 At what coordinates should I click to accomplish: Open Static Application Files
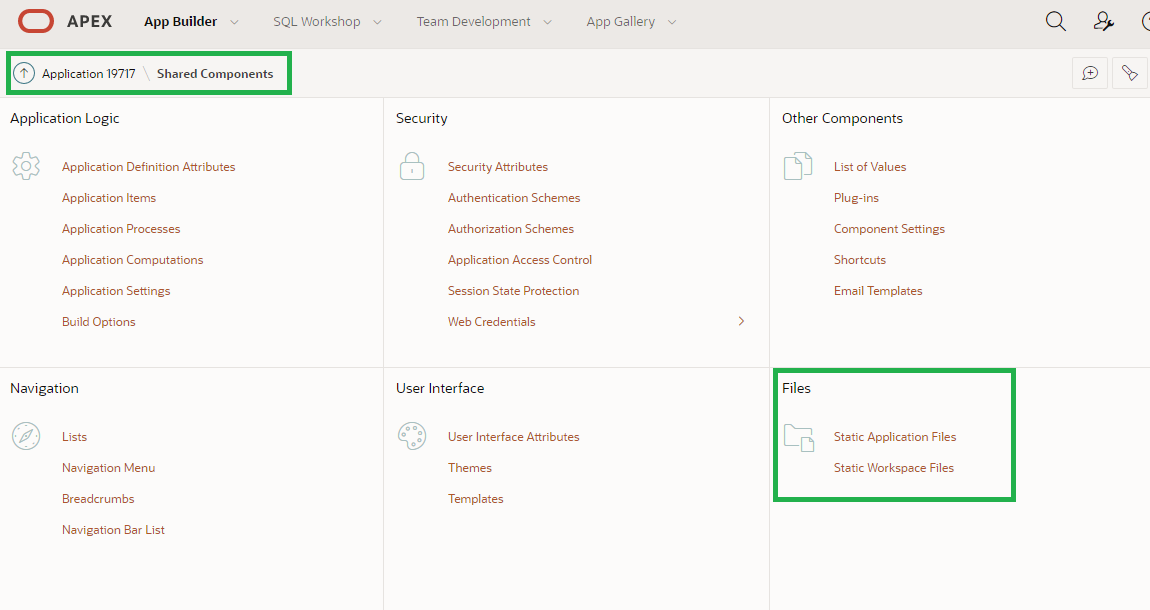tap(895, 436)
